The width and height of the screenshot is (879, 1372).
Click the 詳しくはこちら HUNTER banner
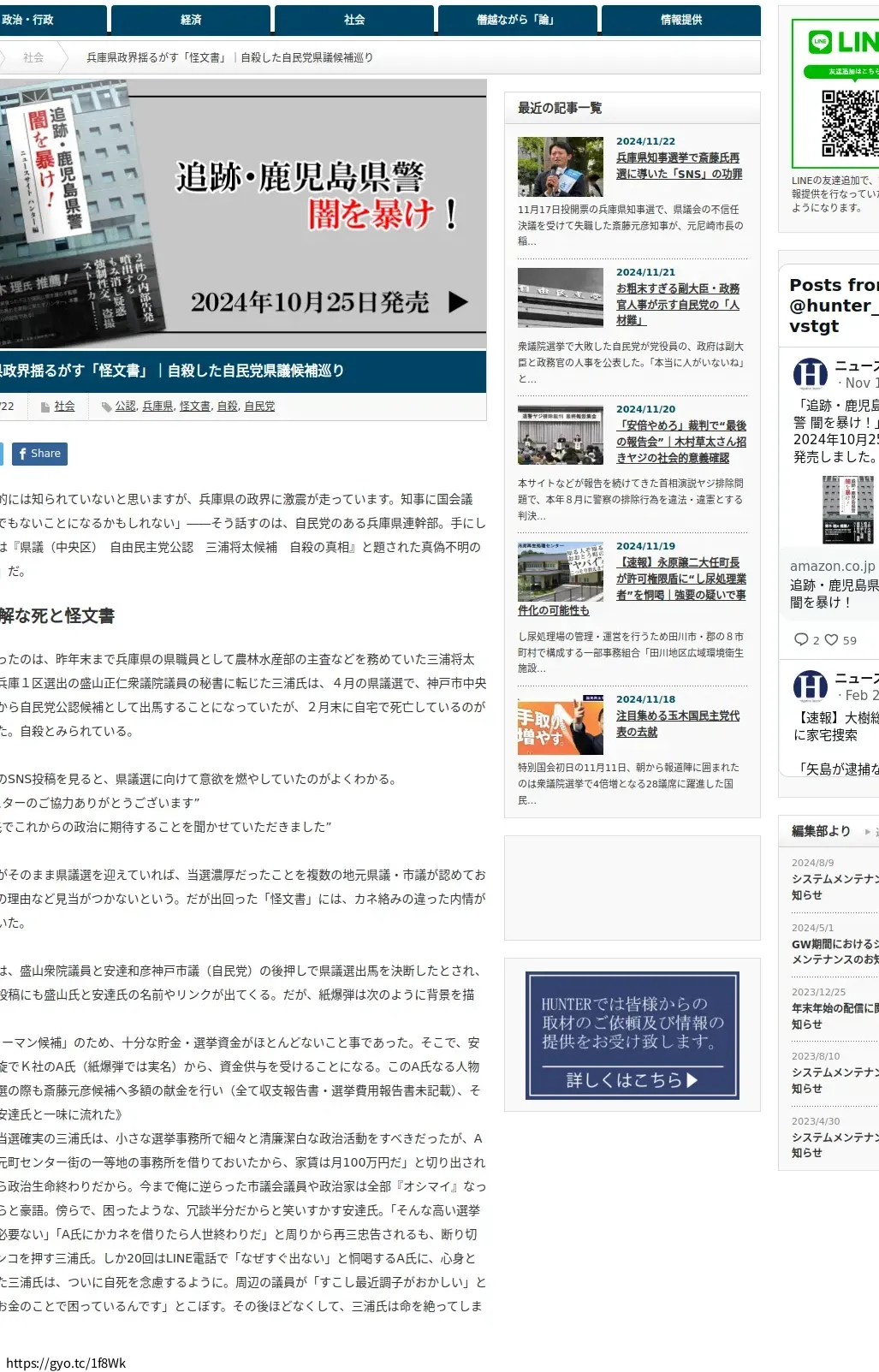pos(632,1035)
